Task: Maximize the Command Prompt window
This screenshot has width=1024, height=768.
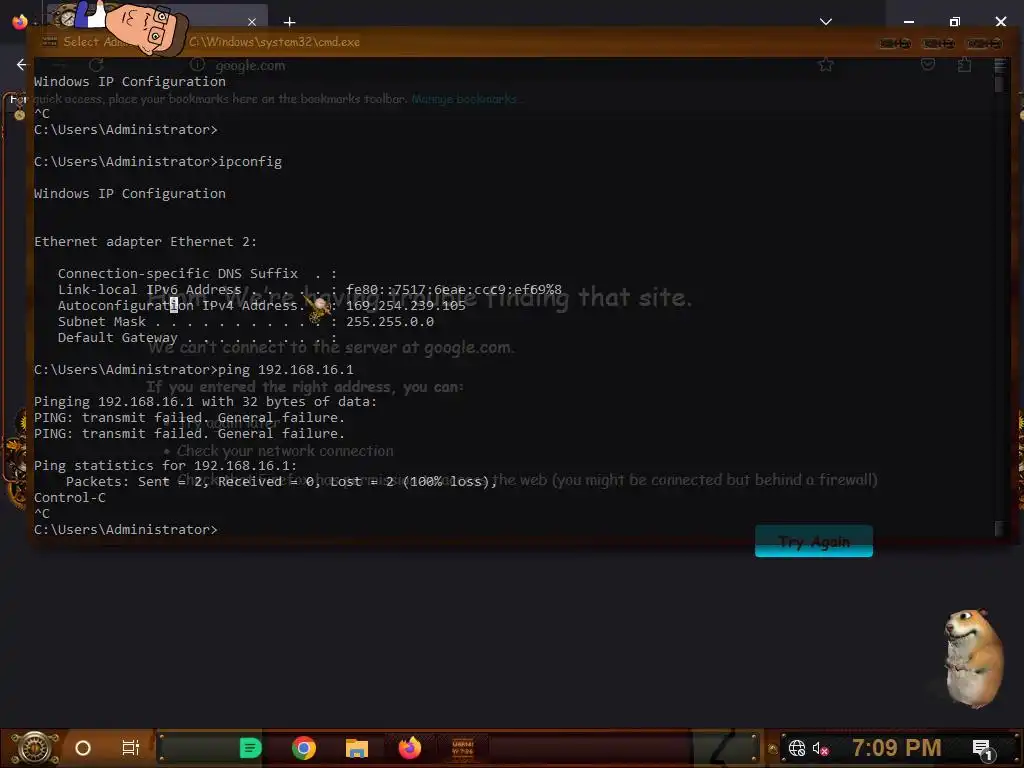Action: tap(939, 43)
